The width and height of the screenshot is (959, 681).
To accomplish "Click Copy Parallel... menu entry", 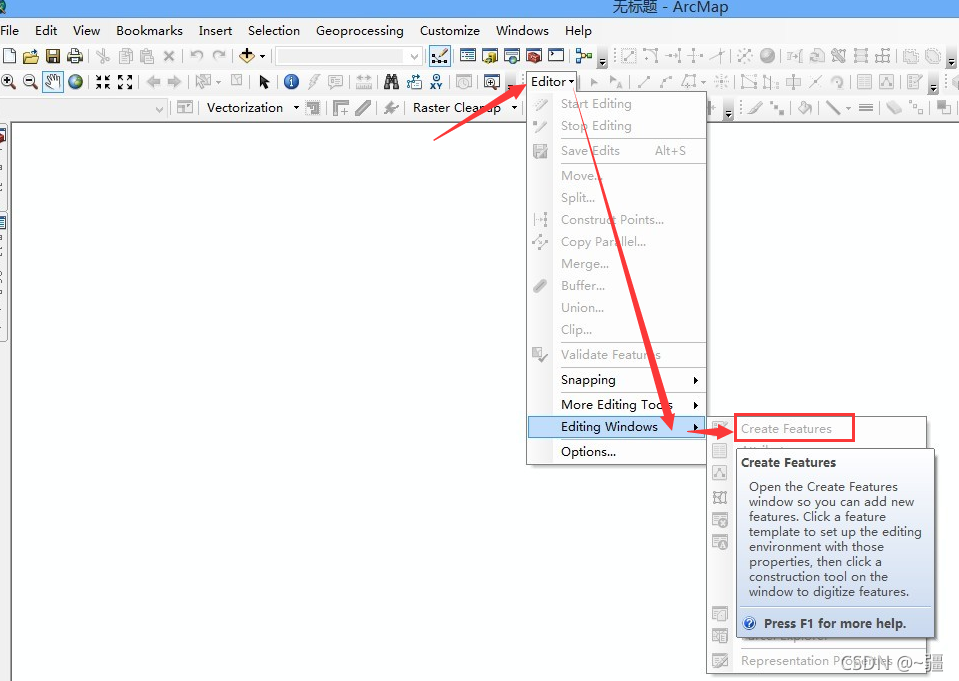I will click(616, 242).
